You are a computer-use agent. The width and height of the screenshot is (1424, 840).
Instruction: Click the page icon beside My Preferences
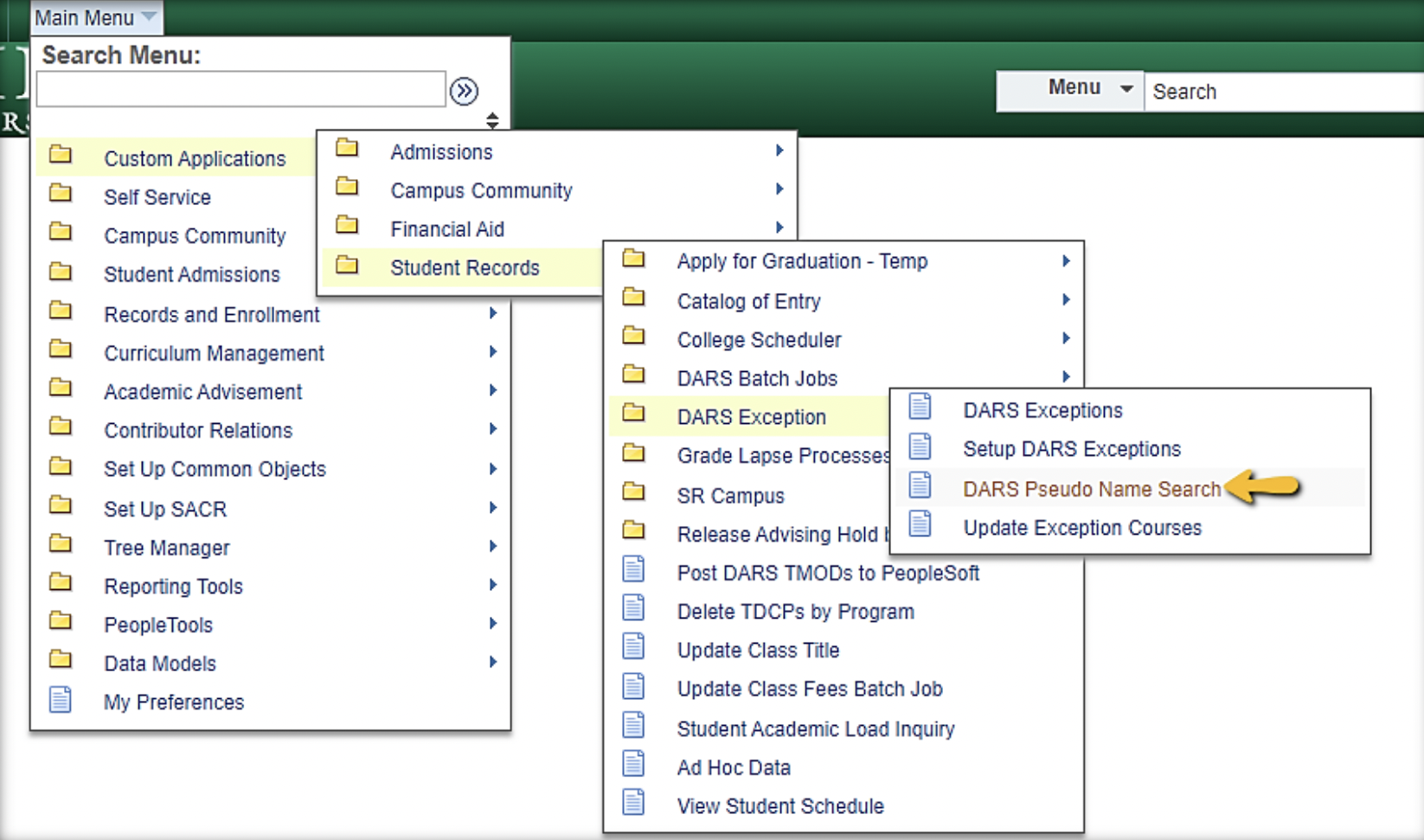pos(61,700)
